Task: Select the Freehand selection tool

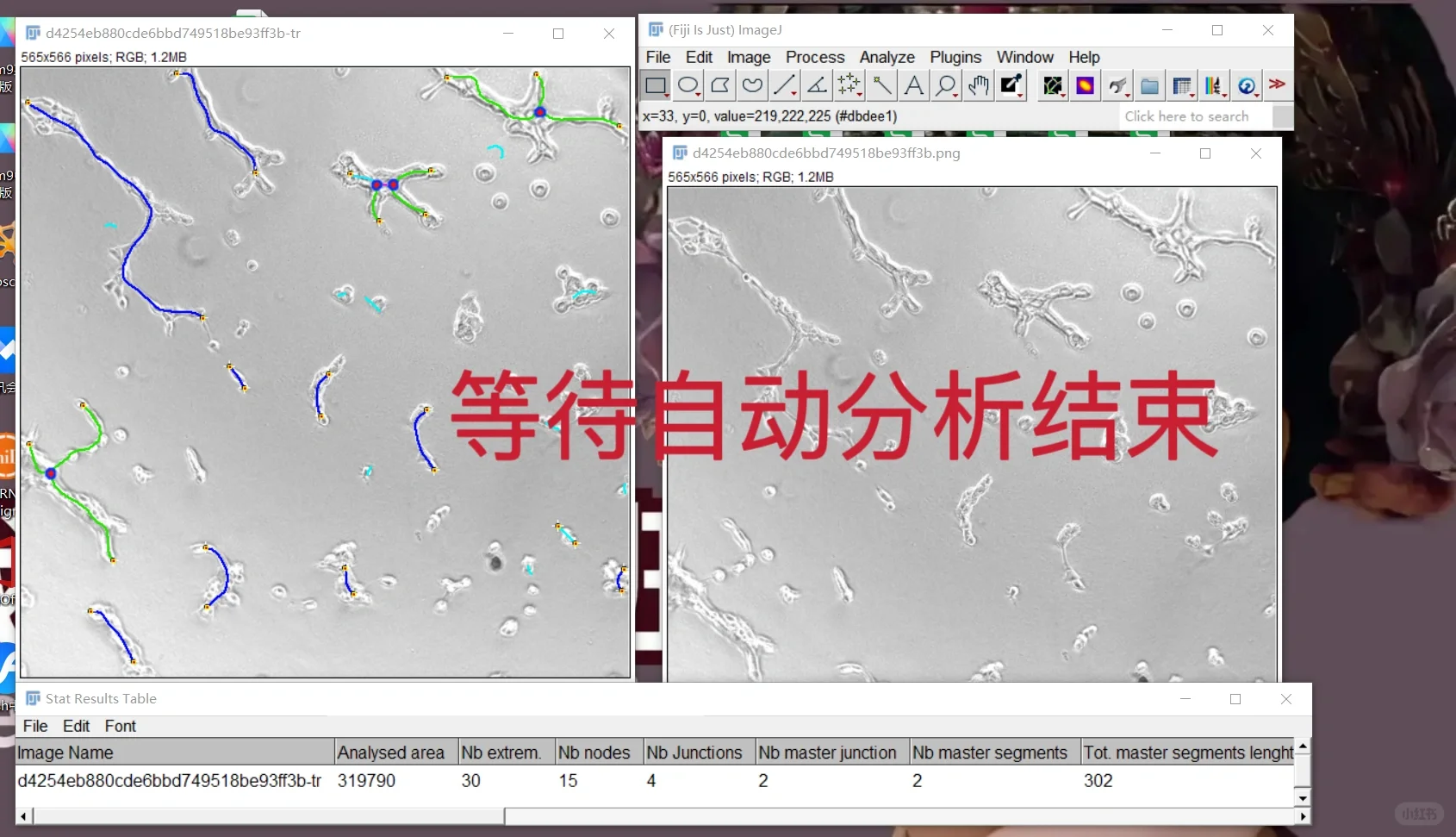Action: tap(752, 85)
